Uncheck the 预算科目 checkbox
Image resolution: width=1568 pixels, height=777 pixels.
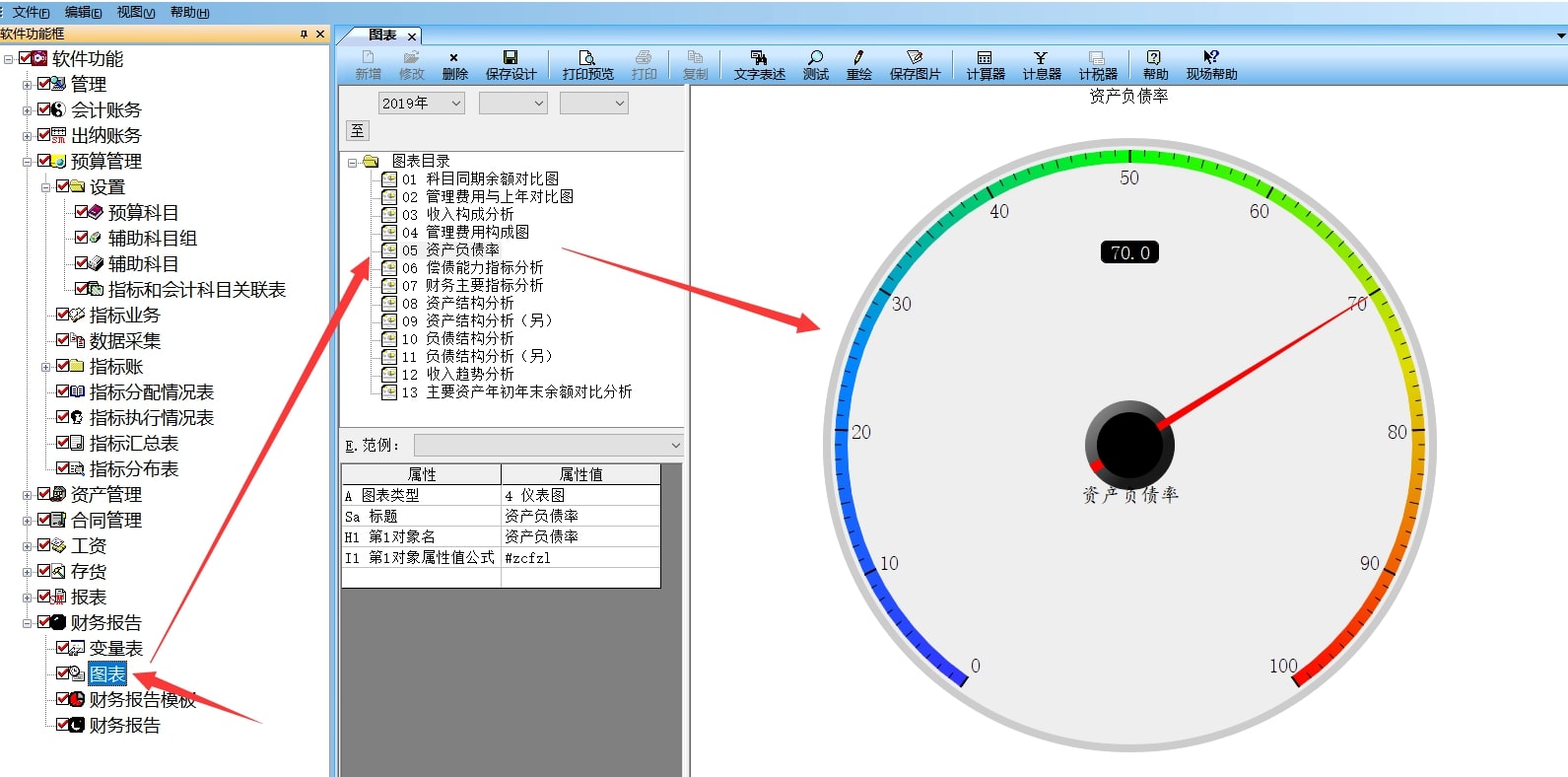[82, 212]
